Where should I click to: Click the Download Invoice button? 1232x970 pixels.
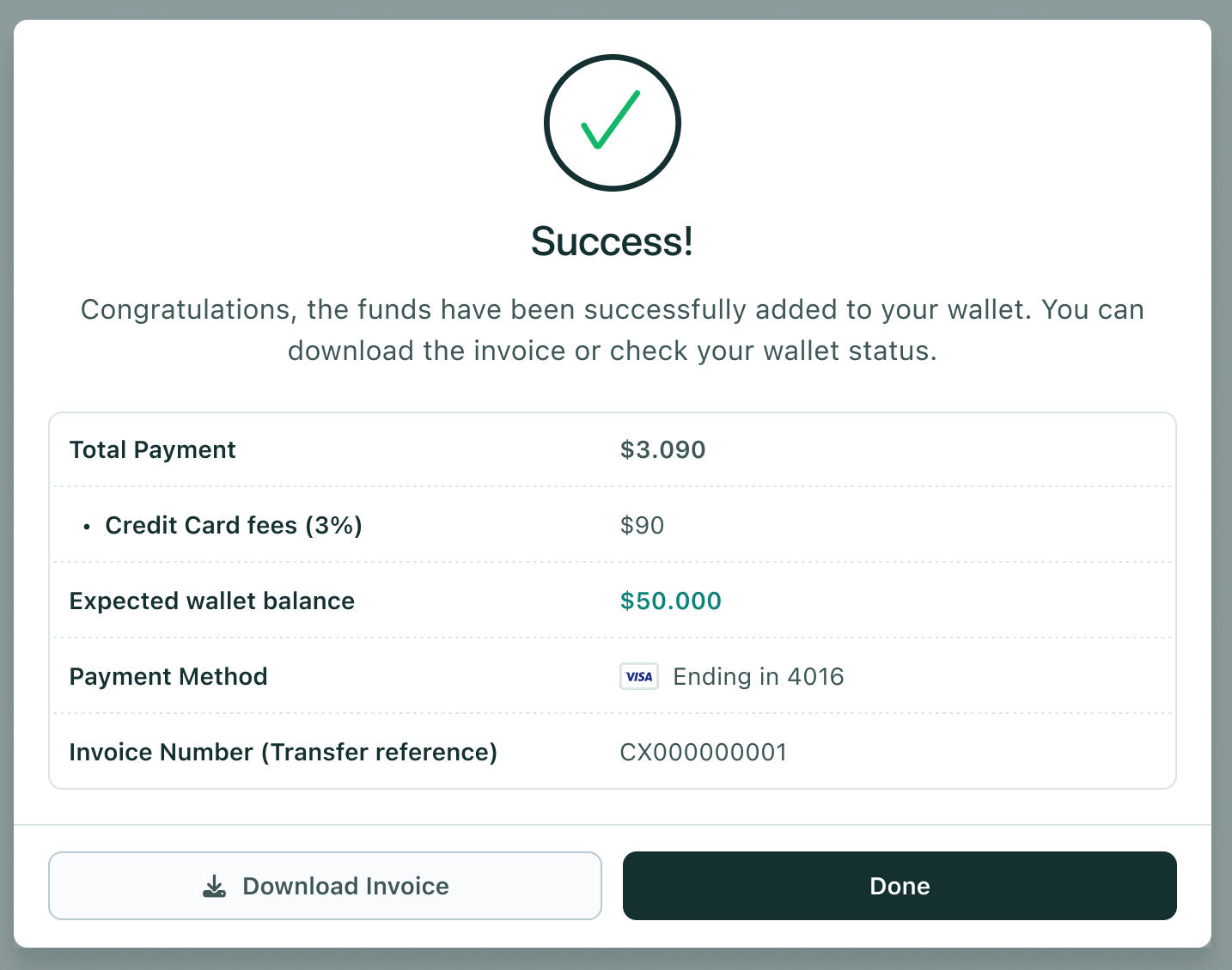pos(326,886)
